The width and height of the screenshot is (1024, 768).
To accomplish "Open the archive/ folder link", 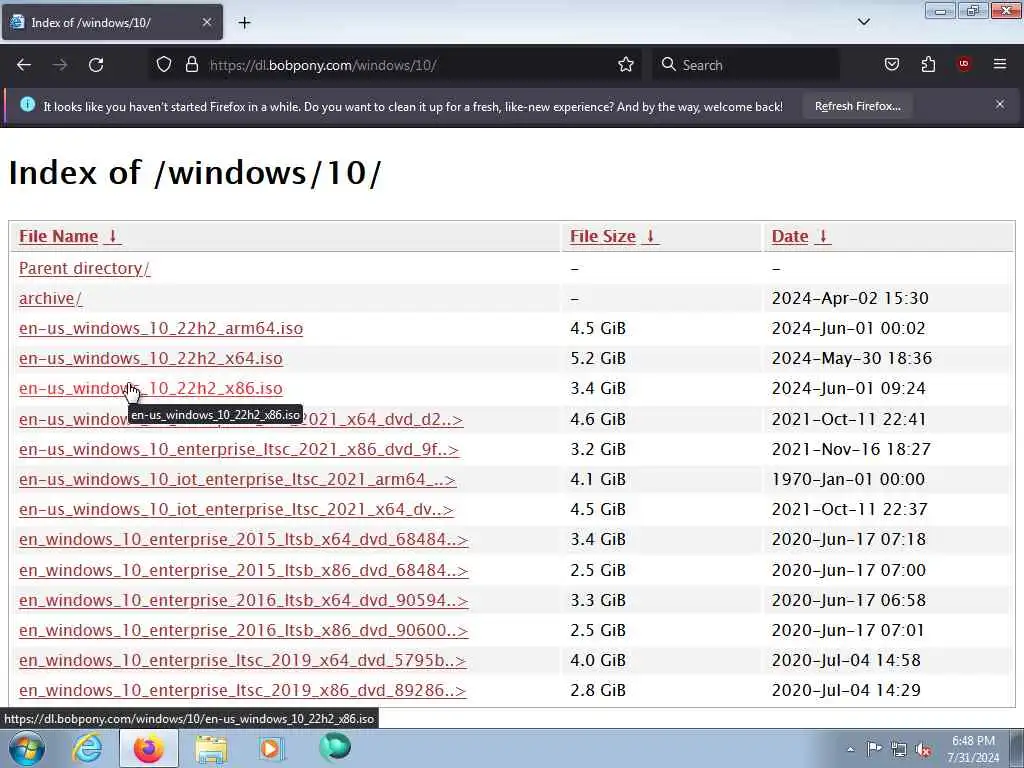I will pyautogui.click(x=50, y=298).
